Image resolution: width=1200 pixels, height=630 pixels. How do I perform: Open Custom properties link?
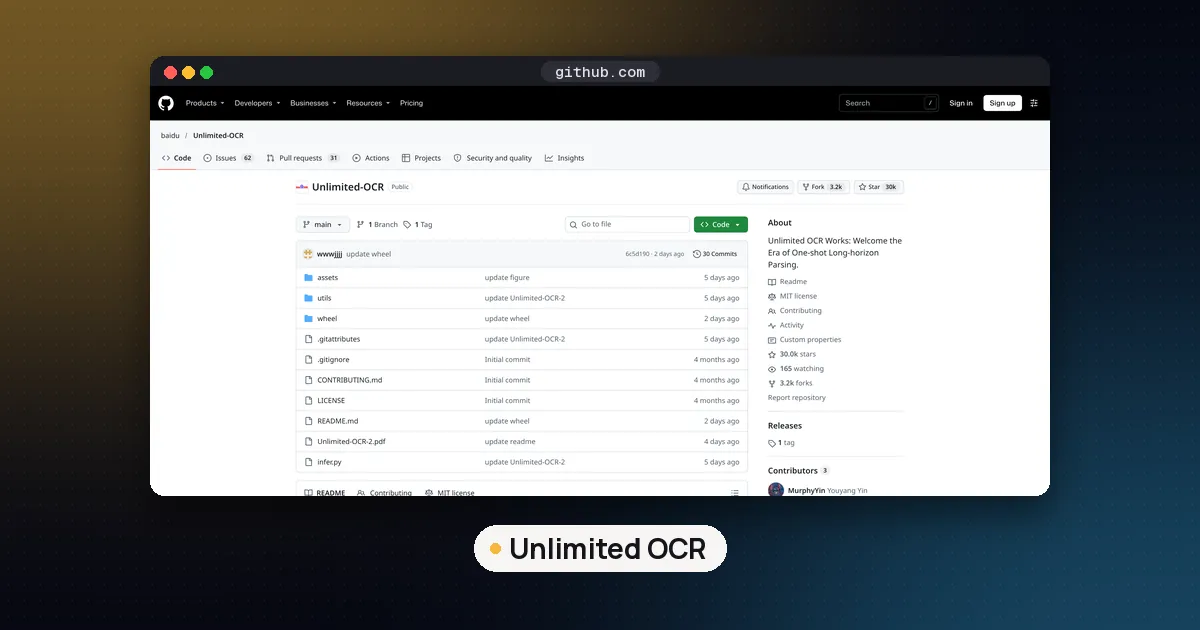[x=805, y=340]
